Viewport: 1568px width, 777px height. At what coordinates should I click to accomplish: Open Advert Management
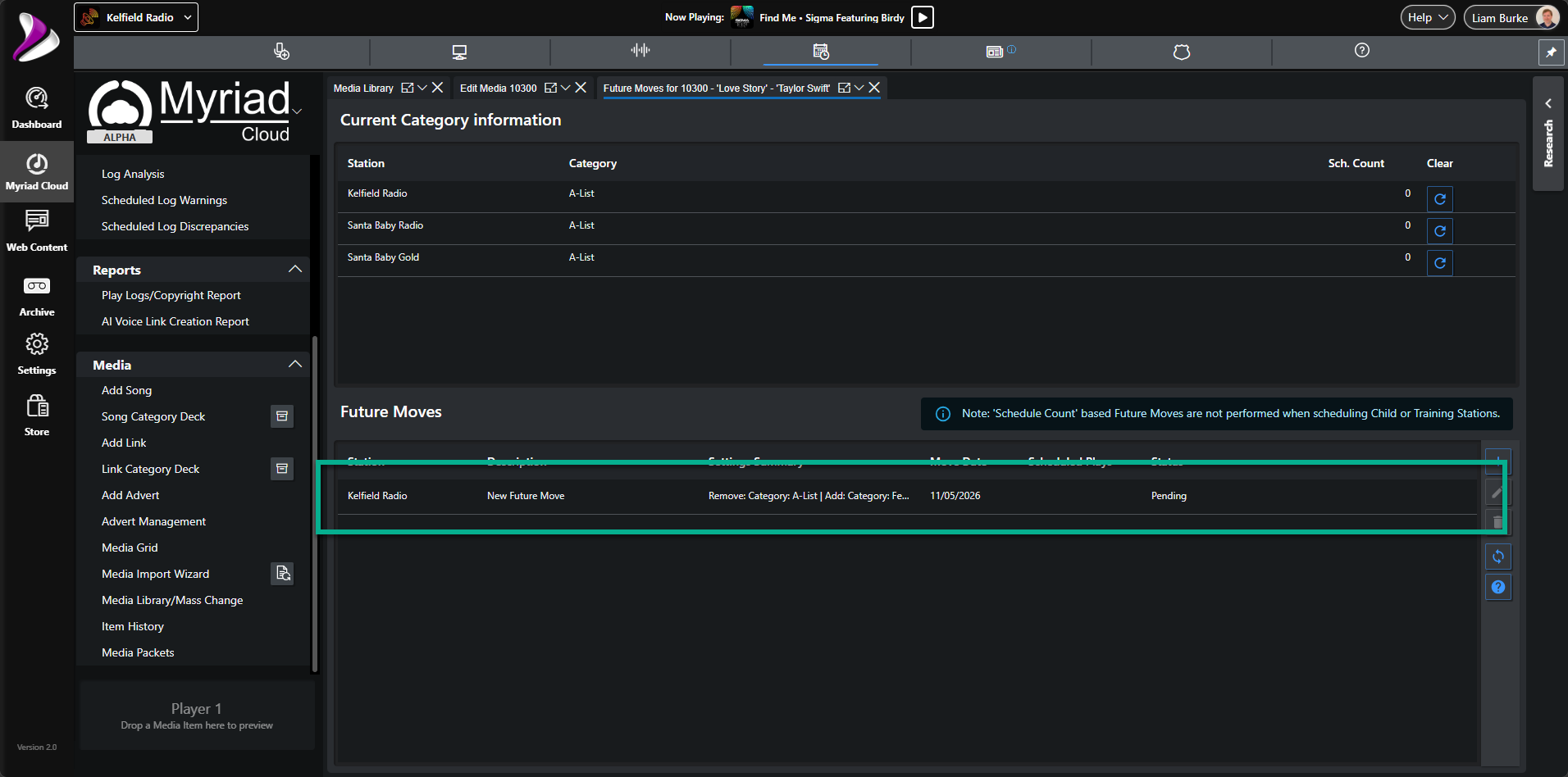[153, 521]
